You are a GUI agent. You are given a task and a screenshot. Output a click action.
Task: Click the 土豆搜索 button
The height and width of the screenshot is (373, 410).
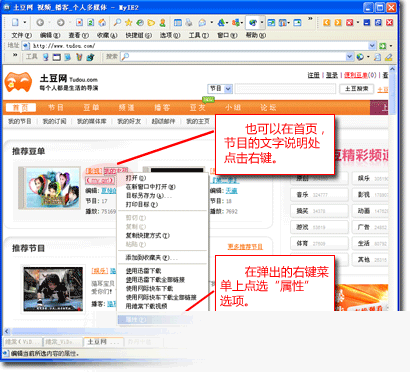[x=356, y=89]
